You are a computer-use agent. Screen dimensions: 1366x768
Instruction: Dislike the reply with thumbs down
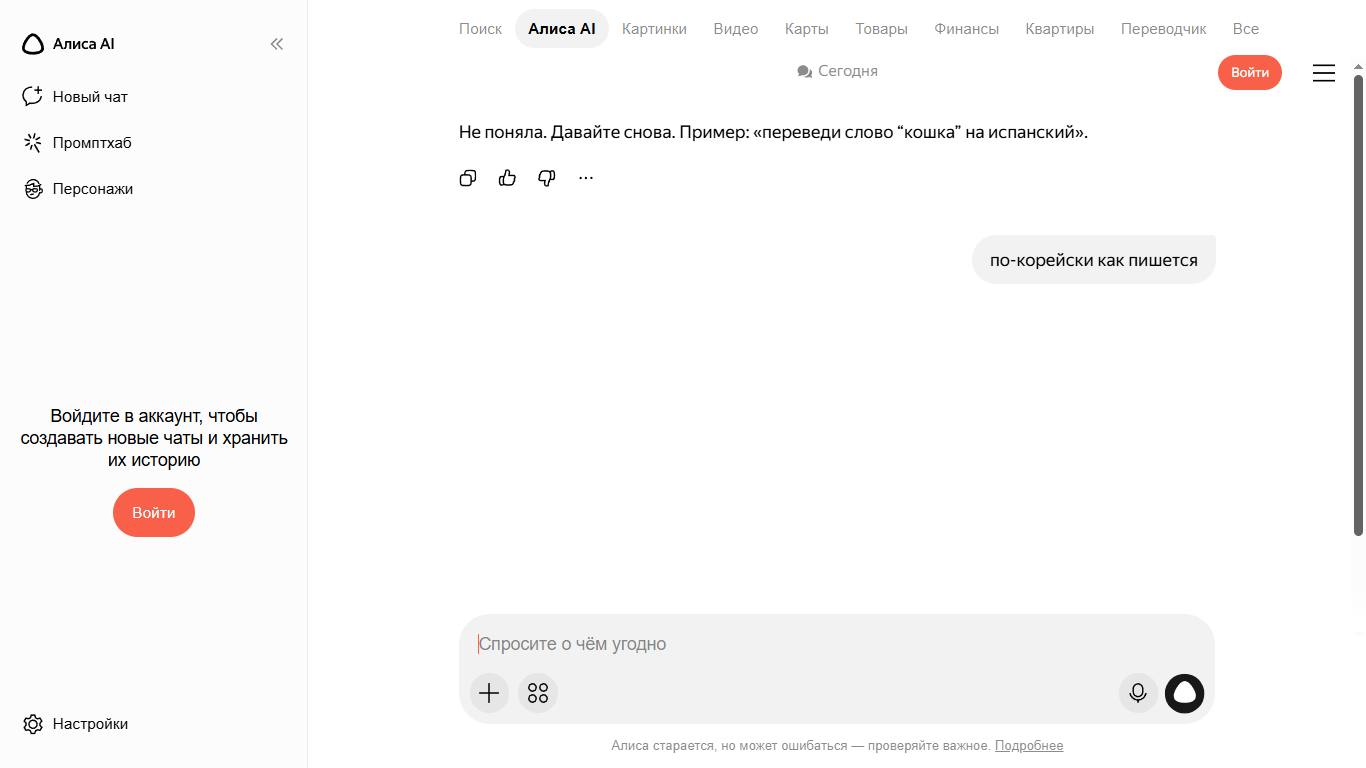point(546,178)
